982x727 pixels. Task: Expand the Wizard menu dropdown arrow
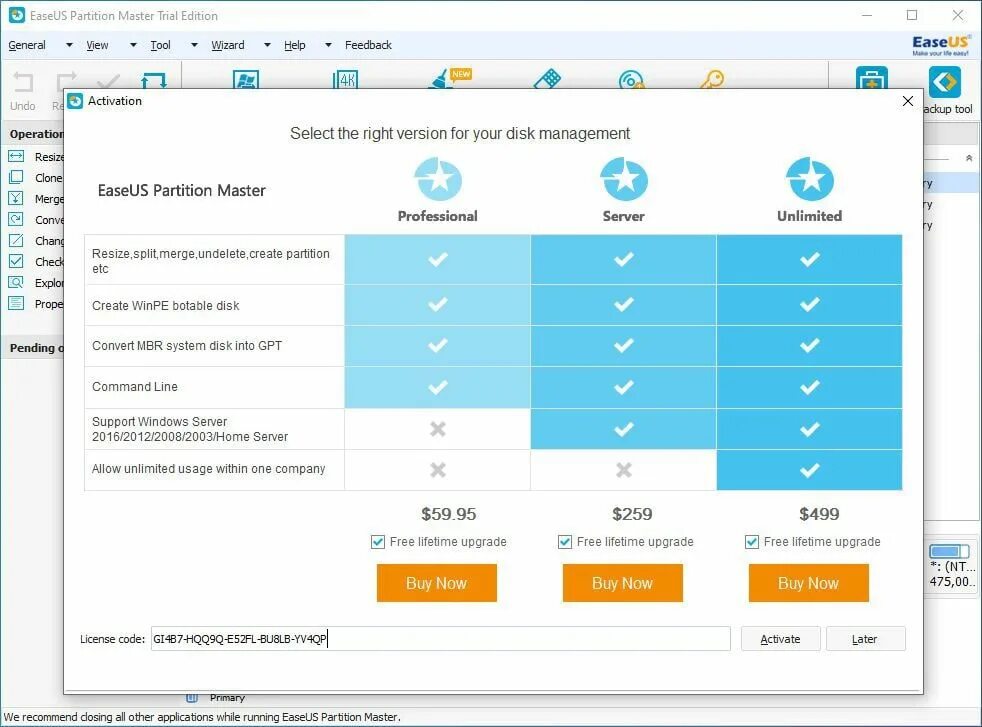click(x=267, y=45)
